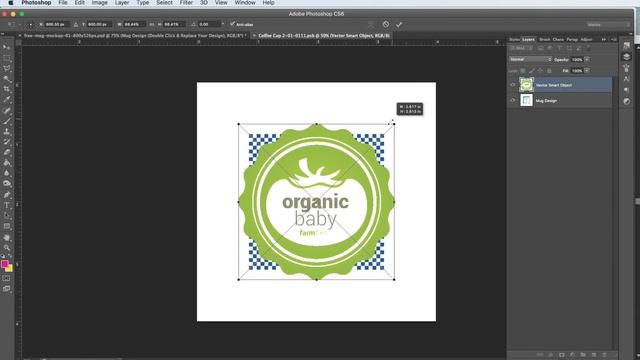640x360 pixels.
Task: Select the Dodge tool
Action: [x=7, y=184]
